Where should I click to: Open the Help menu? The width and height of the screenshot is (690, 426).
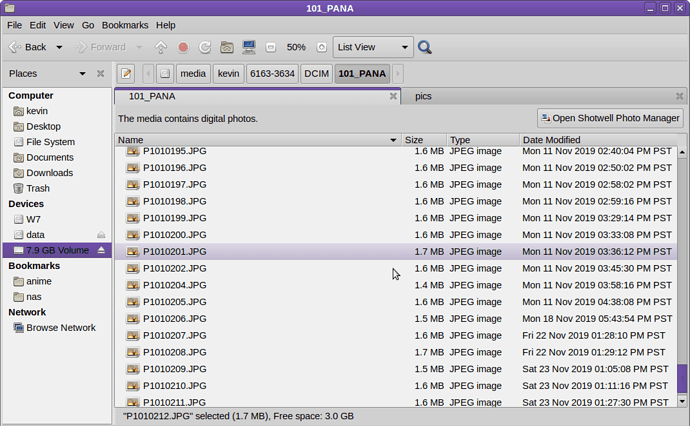click(165, 25)
